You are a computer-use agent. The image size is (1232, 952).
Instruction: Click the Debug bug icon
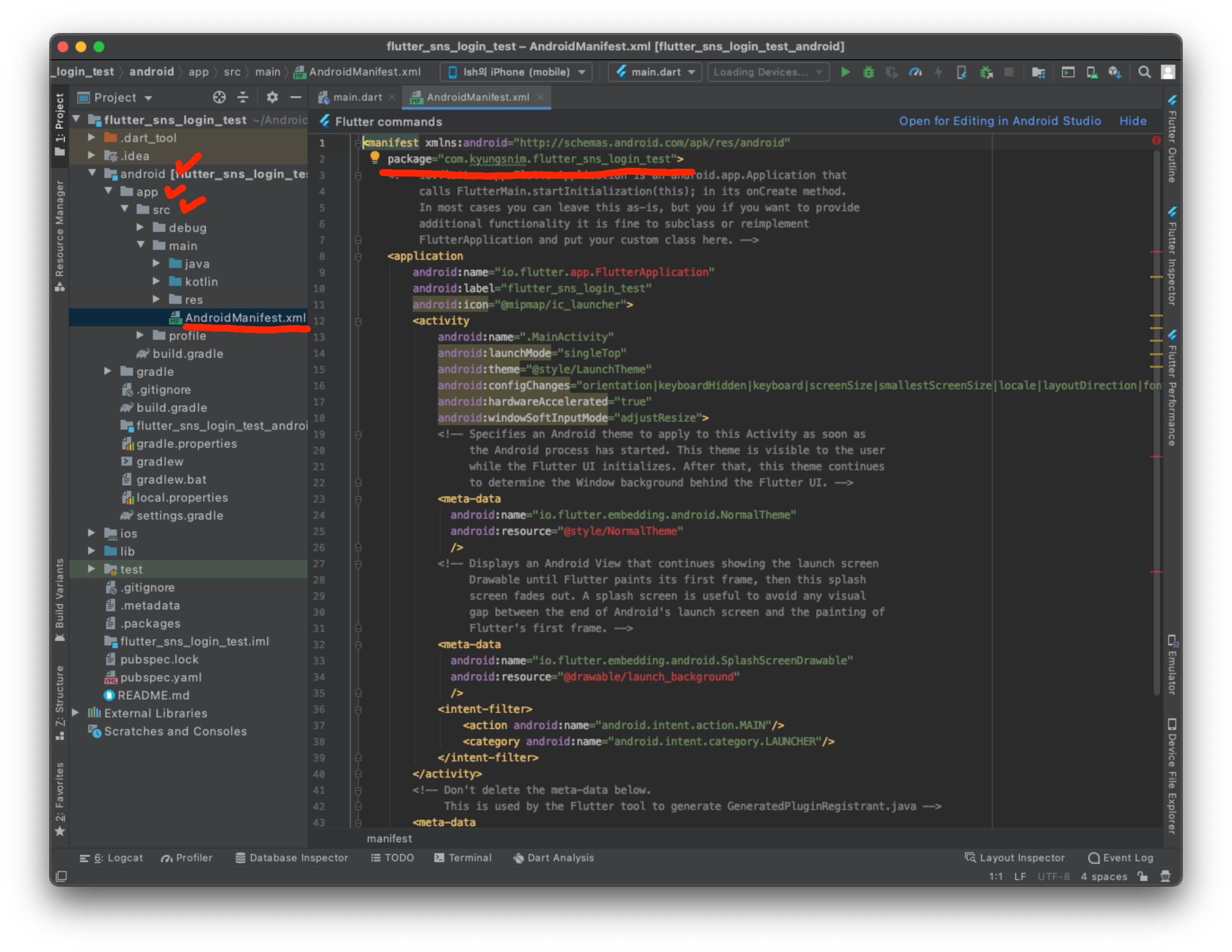click(x=868, y=72)
